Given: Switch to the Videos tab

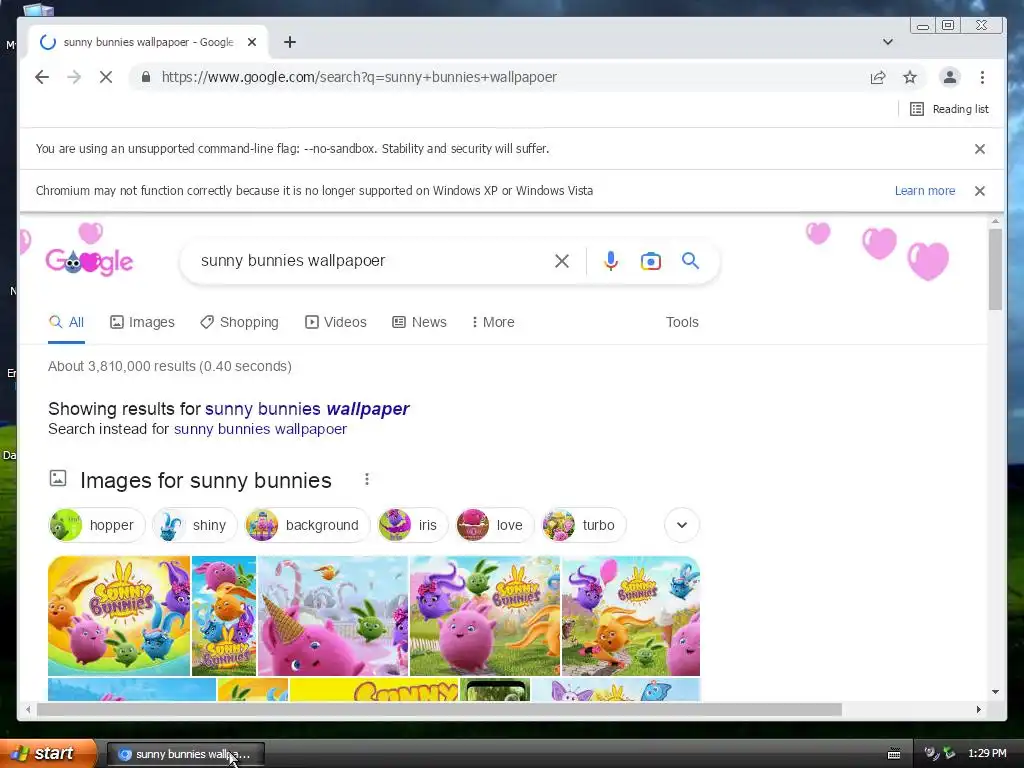Looking at the screenshot, I should [x=336, y=322].
